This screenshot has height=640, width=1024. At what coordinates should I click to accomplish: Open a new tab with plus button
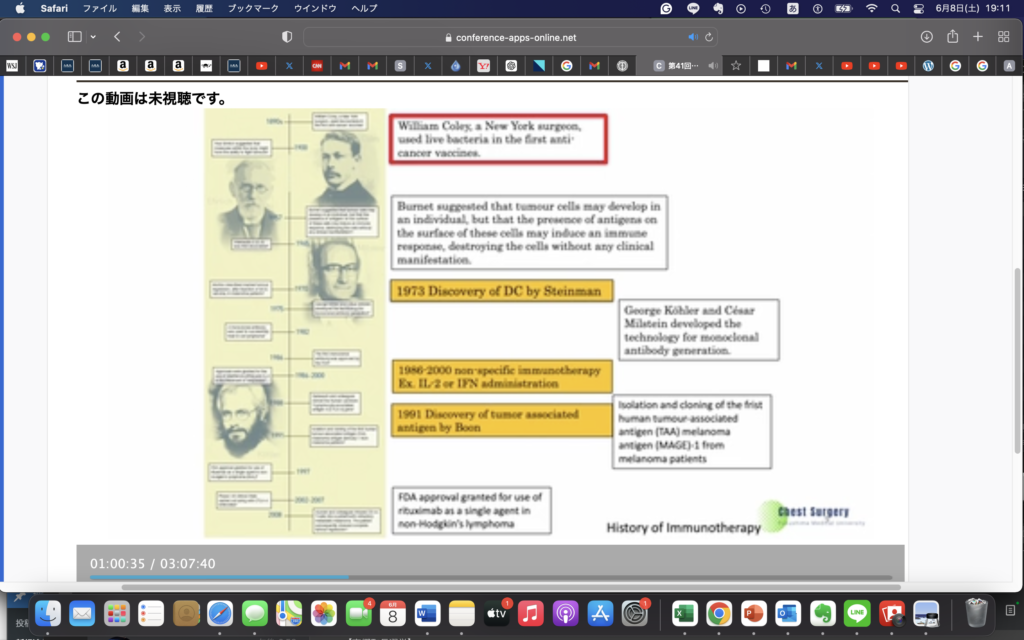click(978, 37)
